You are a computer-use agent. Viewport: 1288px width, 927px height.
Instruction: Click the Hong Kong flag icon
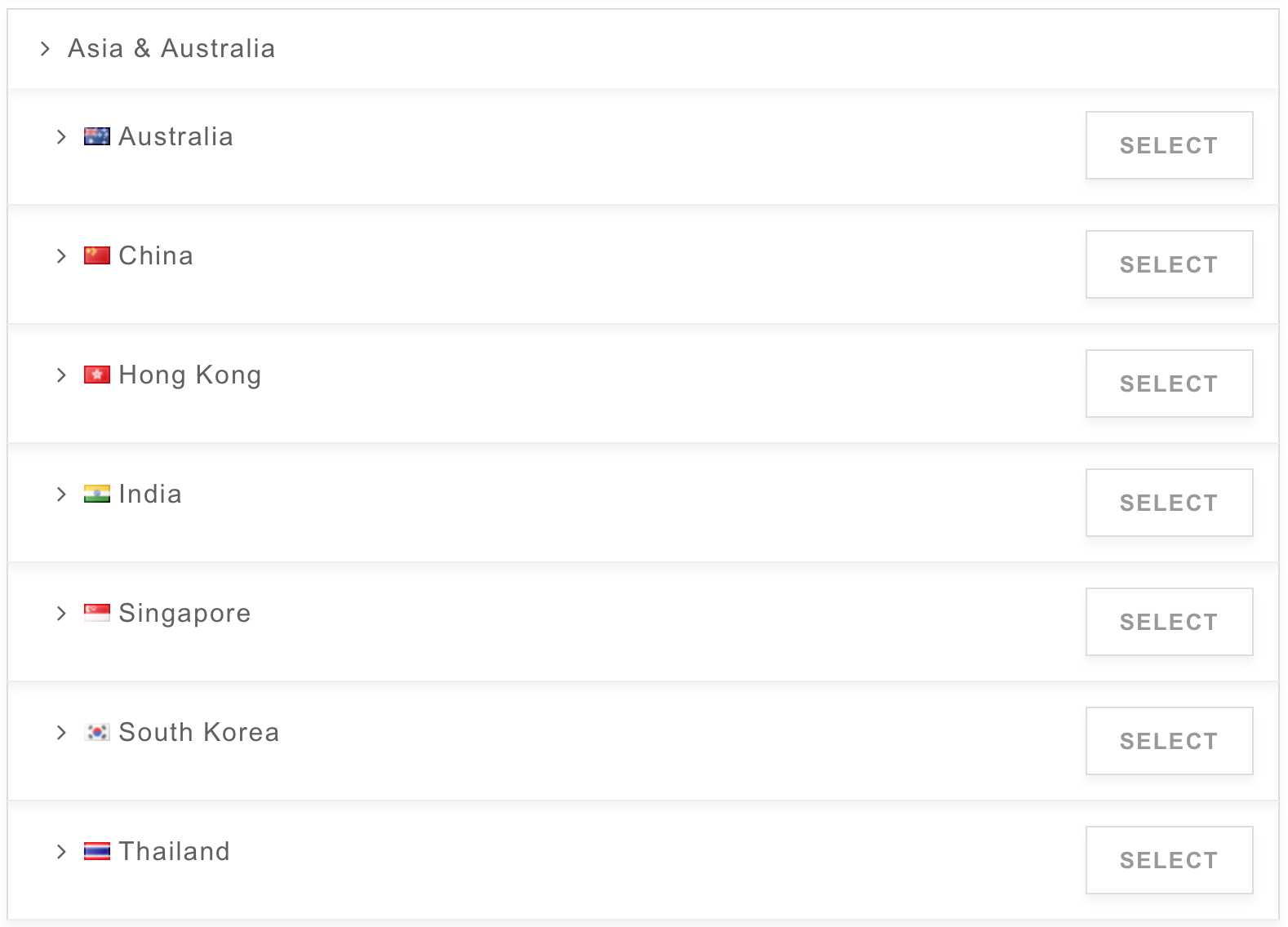click(97, 375)
